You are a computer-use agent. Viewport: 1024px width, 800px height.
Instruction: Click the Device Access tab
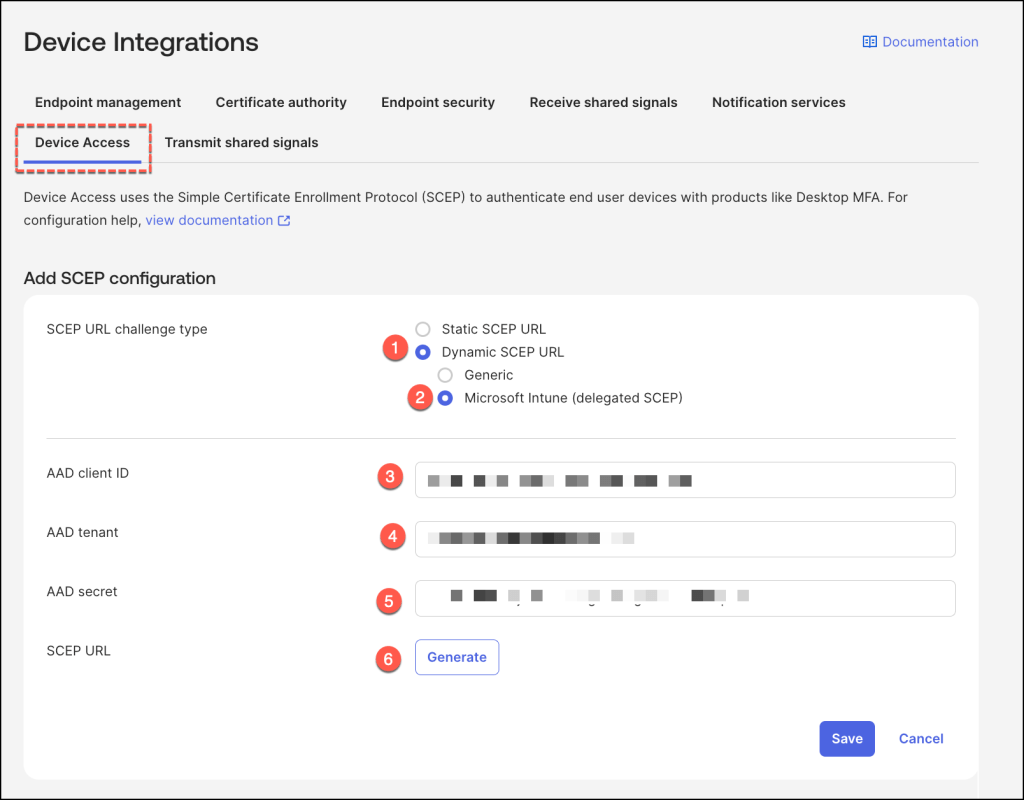[82, 143]
